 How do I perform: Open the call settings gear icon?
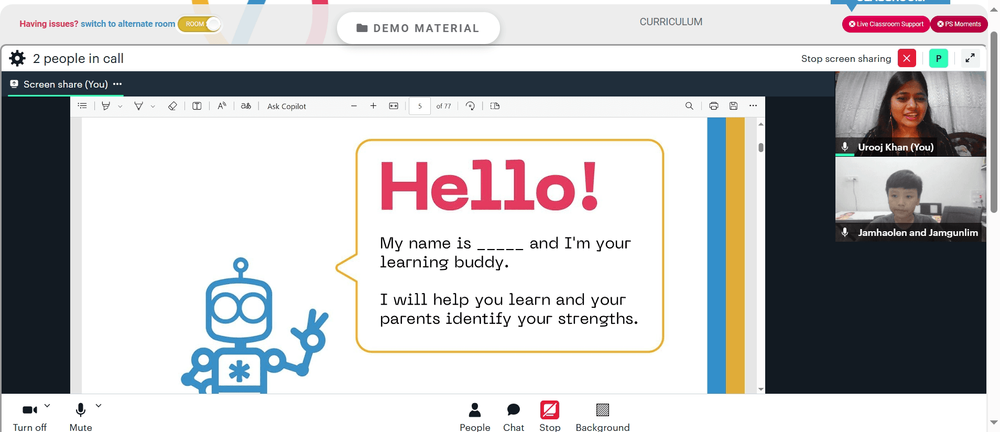[17, 59]
